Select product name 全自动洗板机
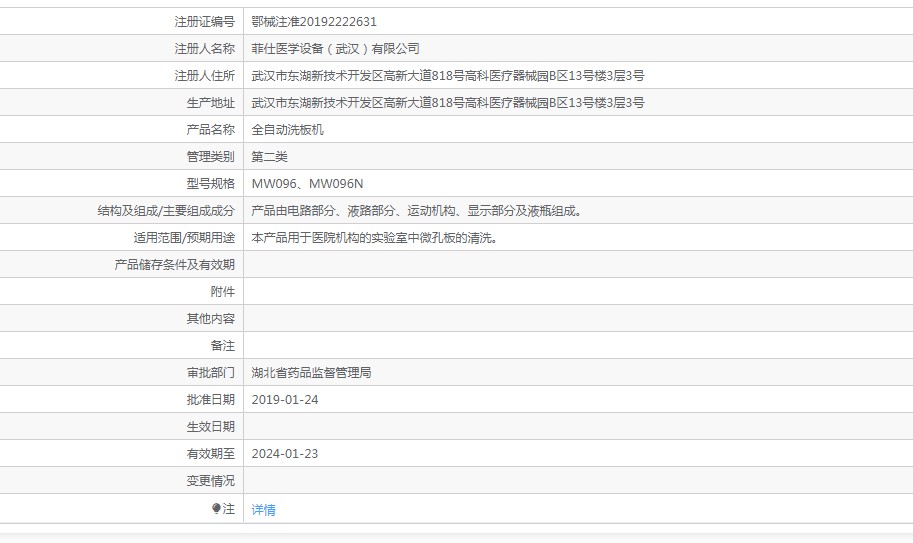 287,129
